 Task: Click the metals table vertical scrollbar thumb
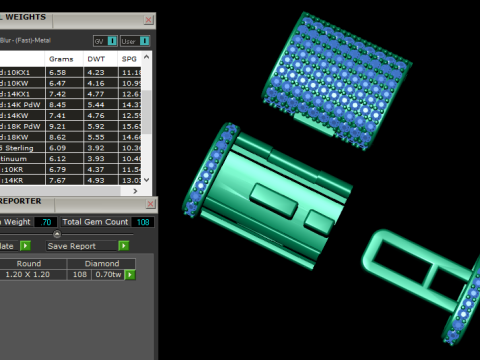146,112
